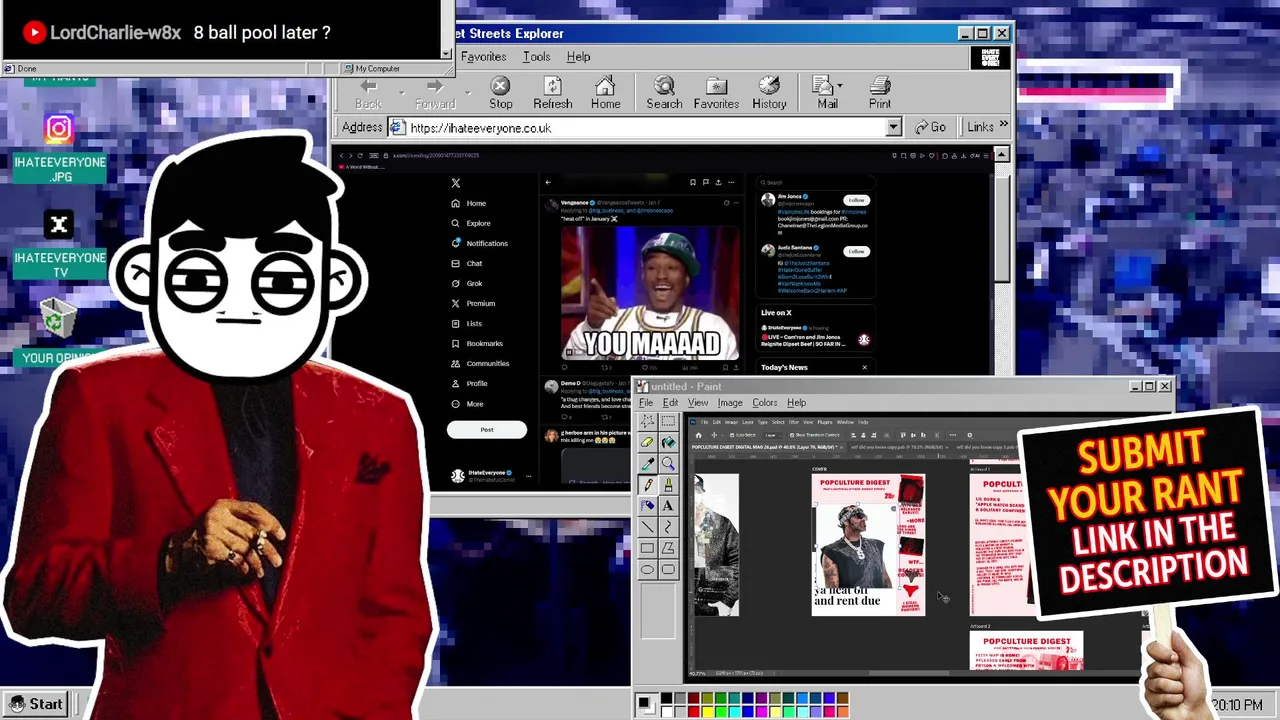Click the Stop icon in the browser toolbar
Image resolution: width=1280 pixels, height=720 pixels.
point(501,92)
